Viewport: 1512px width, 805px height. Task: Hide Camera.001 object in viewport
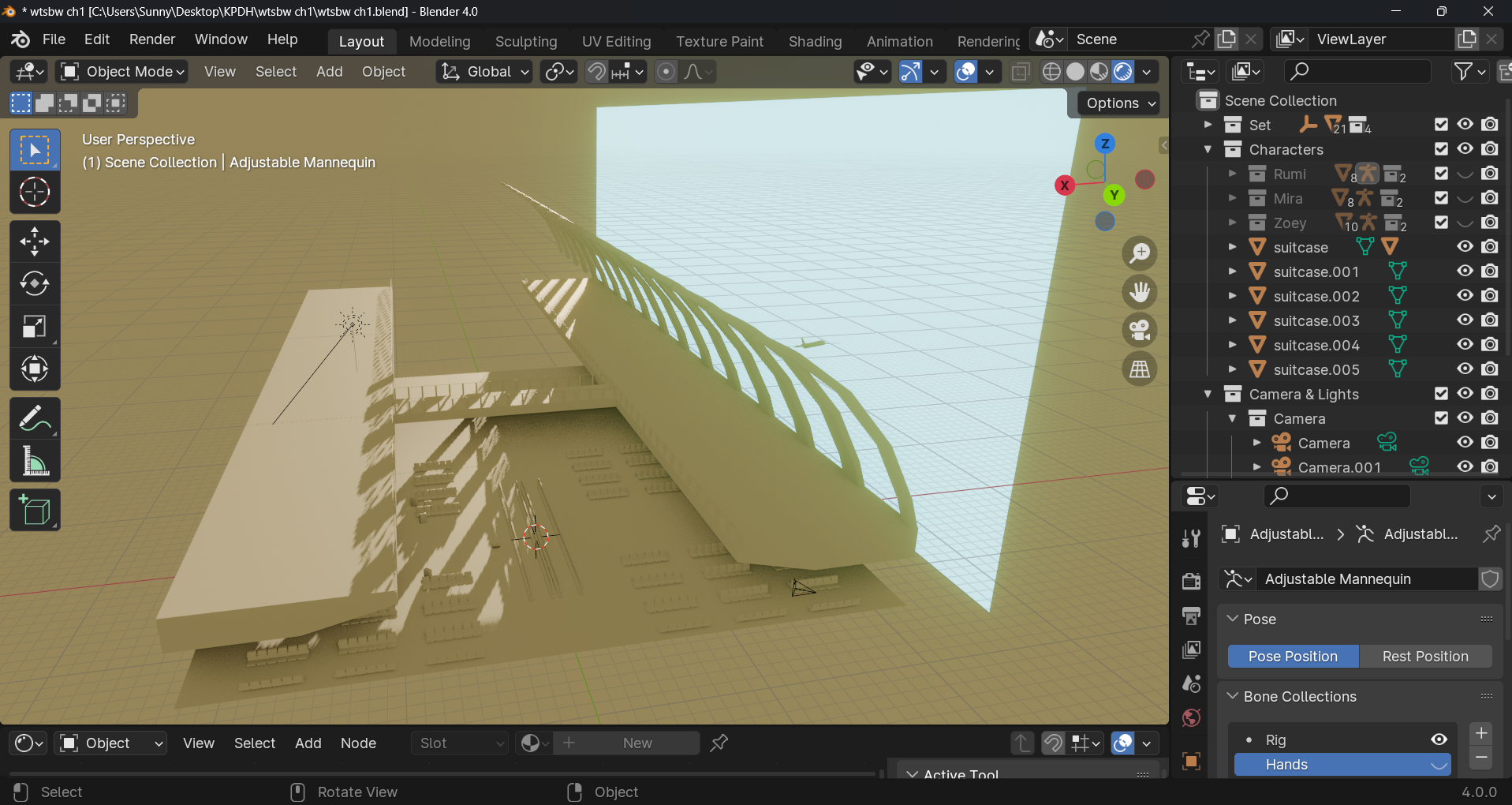pyautogui.click(x=1465, y=467)
